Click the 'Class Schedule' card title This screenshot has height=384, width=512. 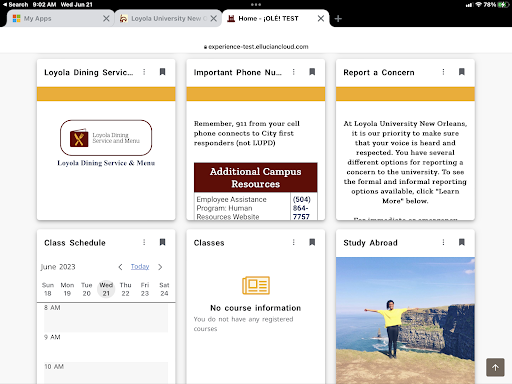click(75, 243)
